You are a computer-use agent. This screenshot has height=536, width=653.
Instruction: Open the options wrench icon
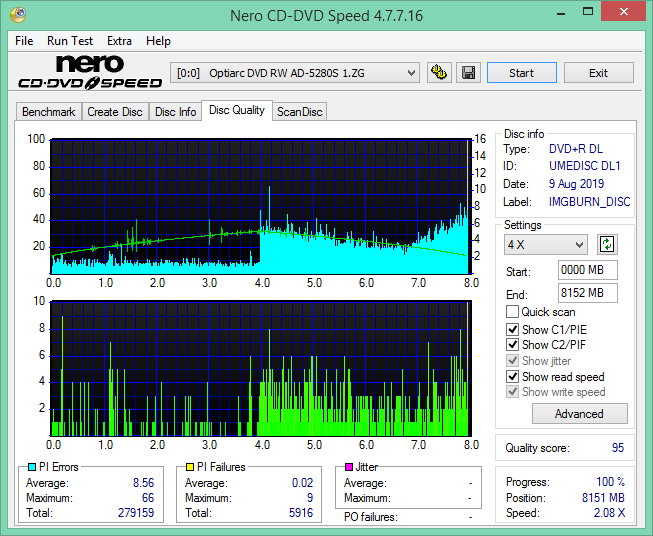[x=439, y=73]
